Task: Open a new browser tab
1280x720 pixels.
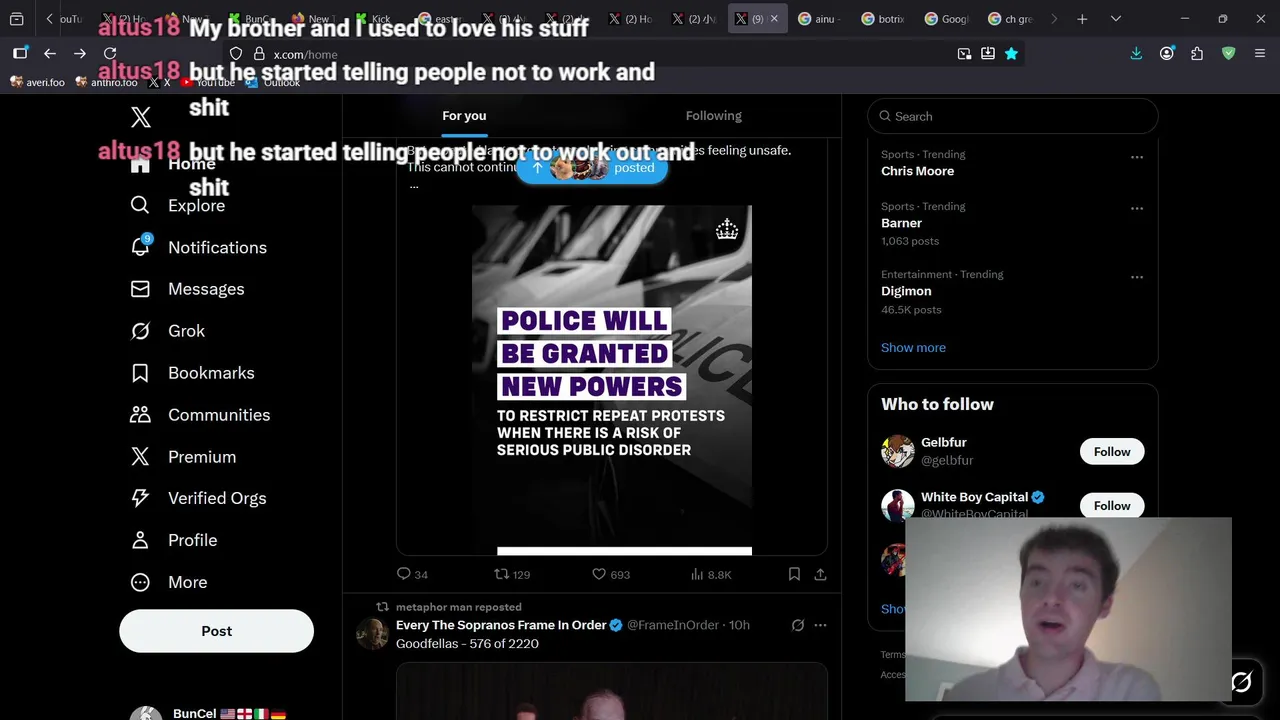Action: point(1082,19)
